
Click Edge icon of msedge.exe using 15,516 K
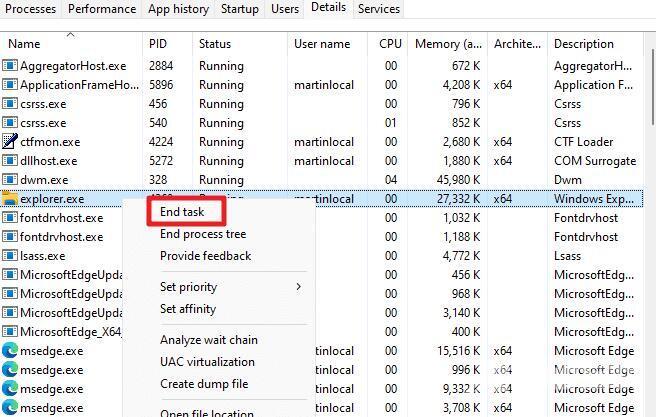(x=9, y=351)
